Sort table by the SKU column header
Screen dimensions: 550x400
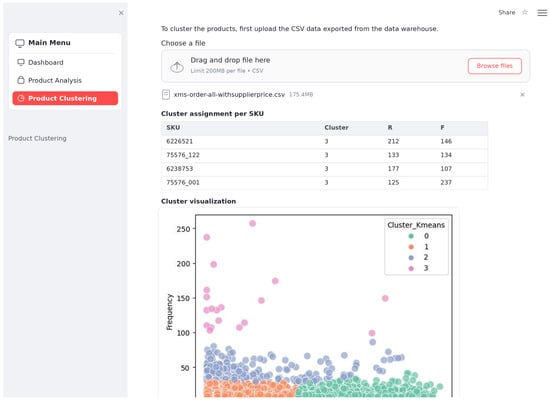click(x=173, y=127)
